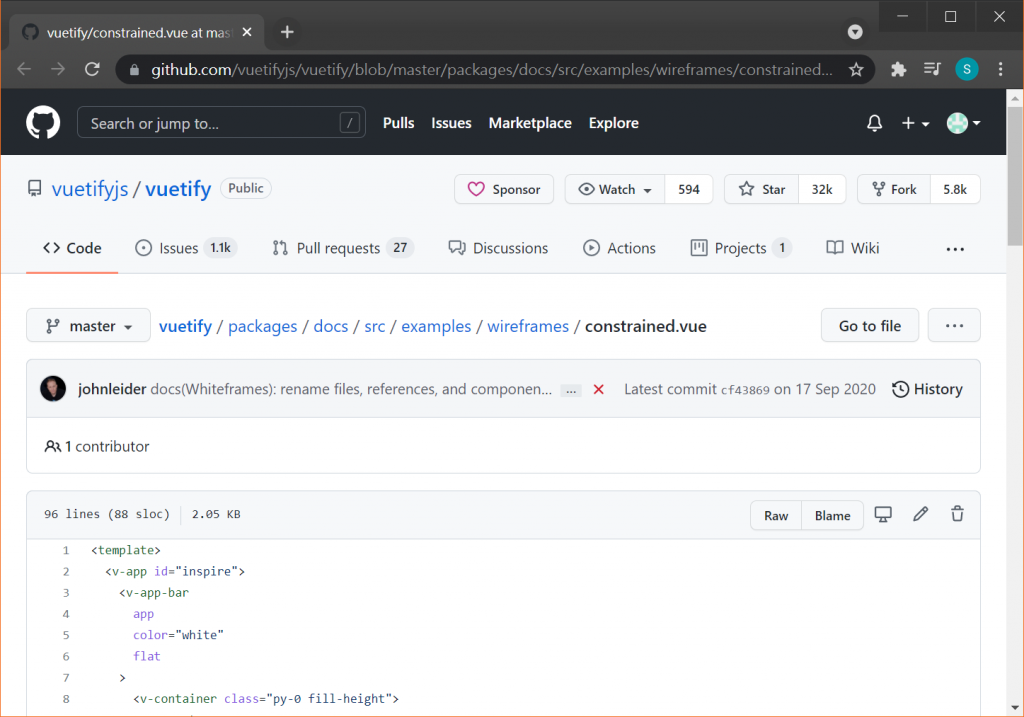Open the media control playlist icon
This screenshot has height=717, width=1024.
pos(932,69)
